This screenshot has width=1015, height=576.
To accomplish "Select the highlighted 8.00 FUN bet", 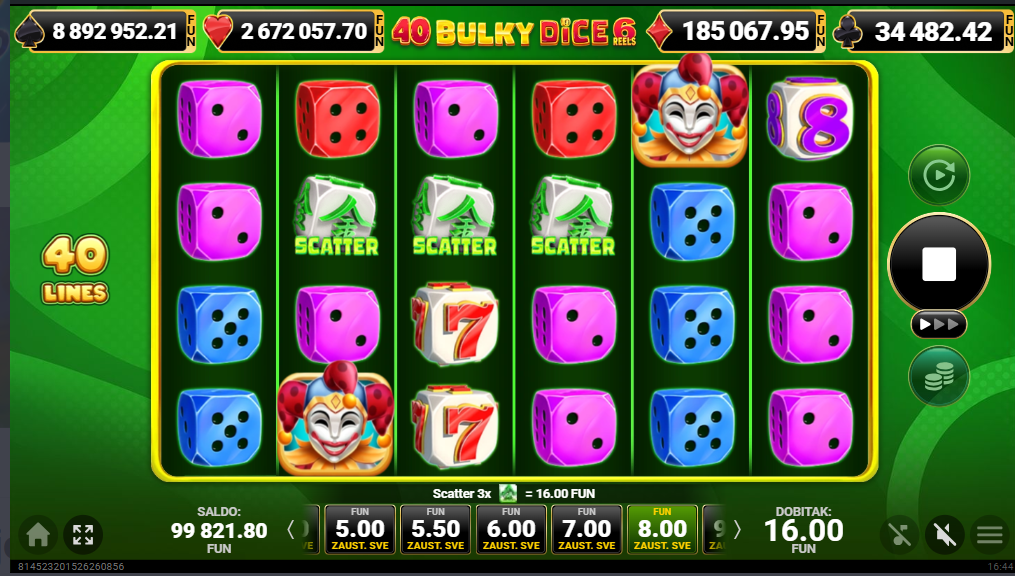I will pos(662,529).
